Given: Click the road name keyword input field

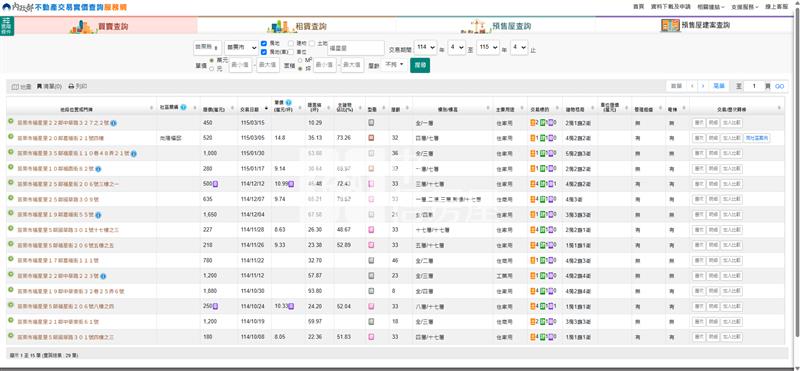Looking at the screenshot, I should (356, 48).
